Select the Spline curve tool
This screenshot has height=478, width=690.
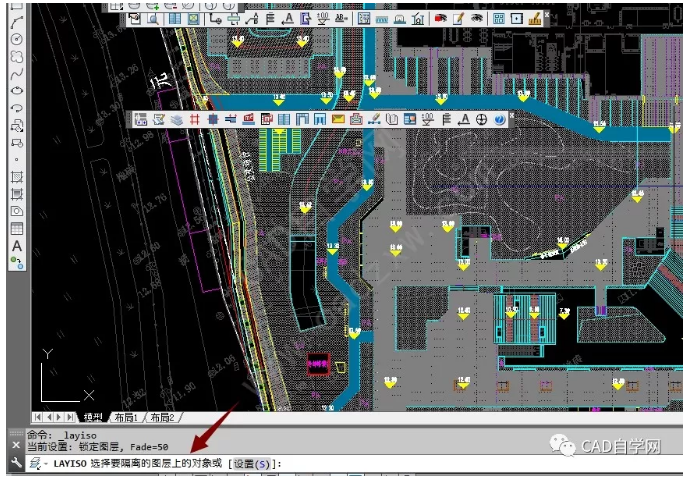click(x=17, y=74)
